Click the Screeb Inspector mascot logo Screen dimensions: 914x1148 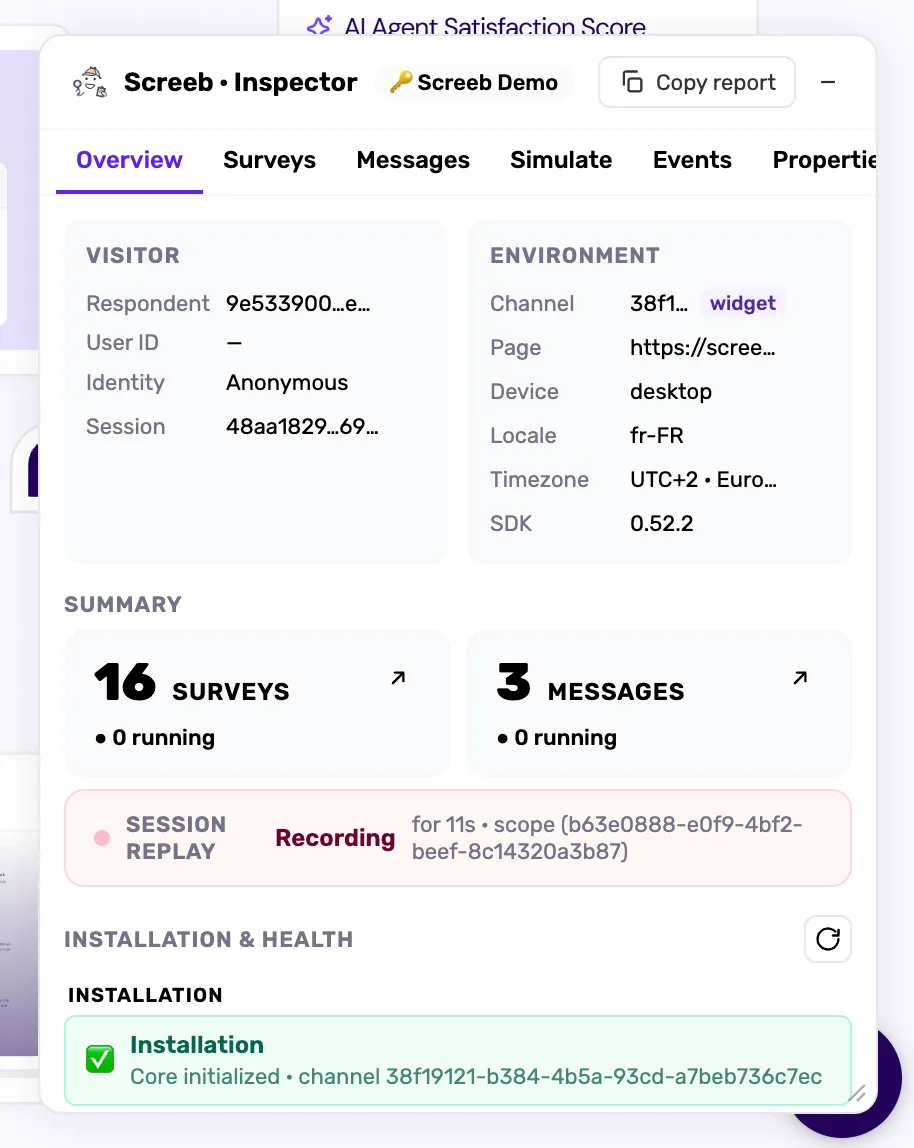tap(90, 82)
